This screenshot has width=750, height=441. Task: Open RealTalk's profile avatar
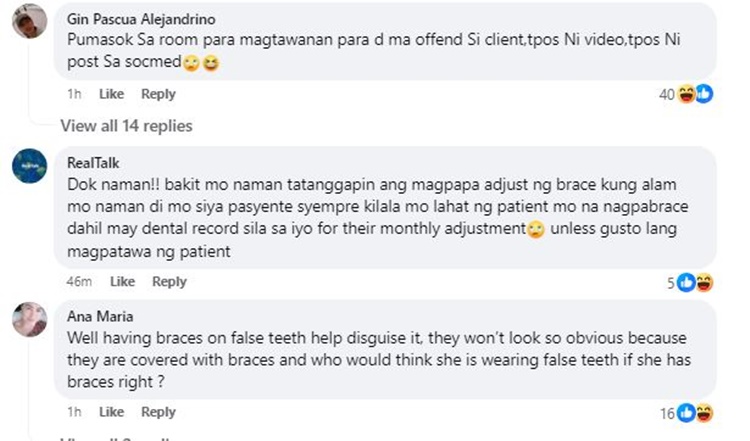click(x=30, y=166)
